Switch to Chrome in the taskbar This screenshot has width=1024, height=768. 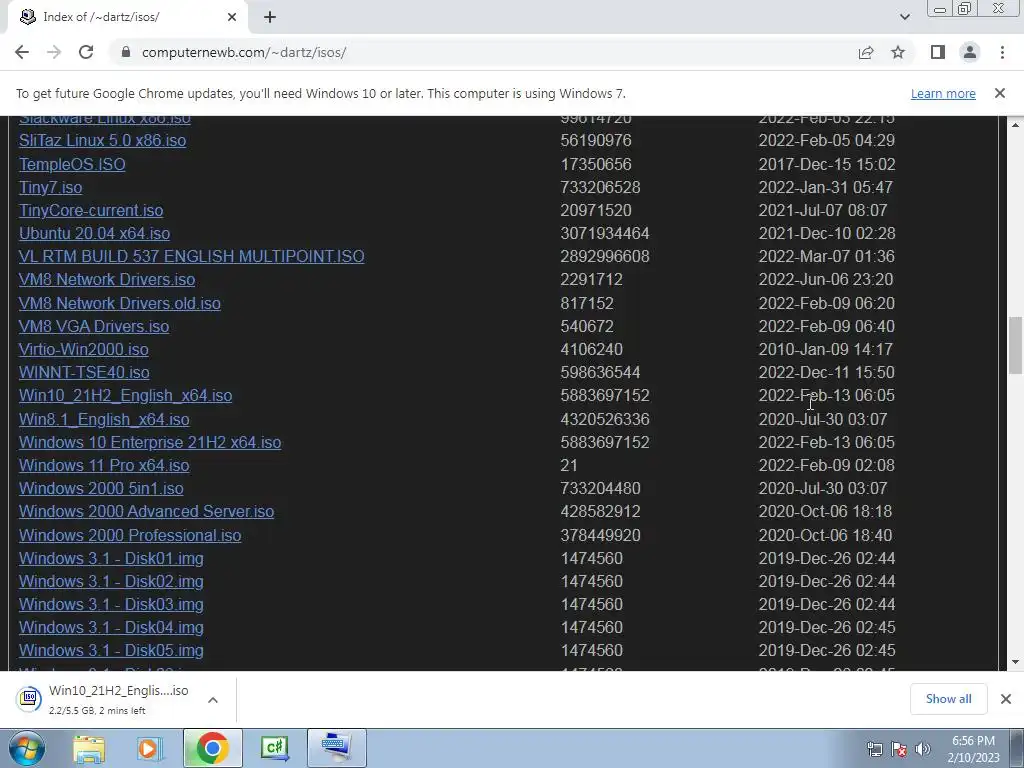[212, 748]
